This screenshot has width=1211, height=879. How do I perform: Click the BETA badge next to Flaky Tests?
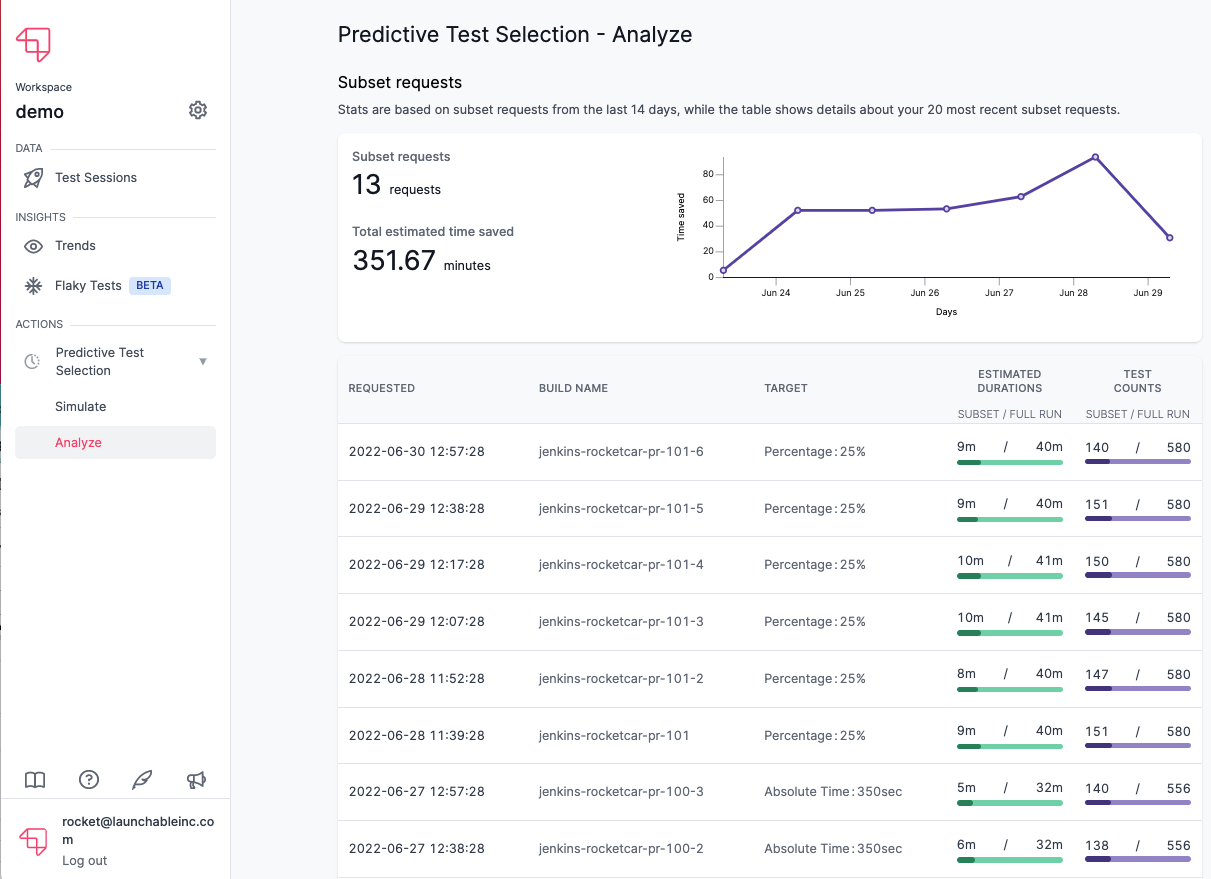click(149, 285)
